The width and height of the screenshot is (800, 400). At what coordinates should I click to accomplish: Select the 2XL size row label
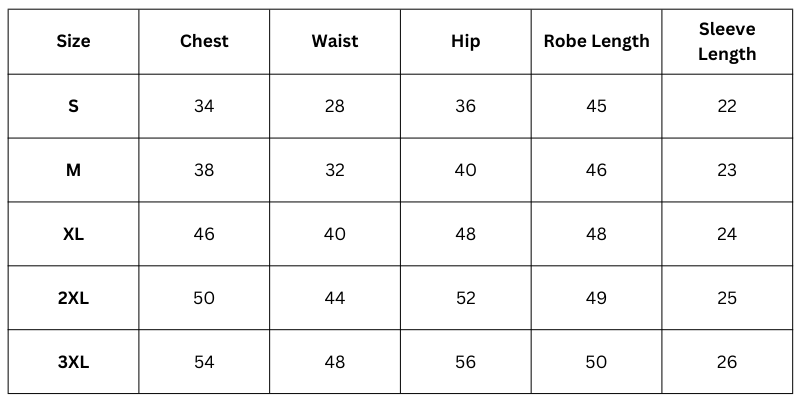click(x=73, y=298)
